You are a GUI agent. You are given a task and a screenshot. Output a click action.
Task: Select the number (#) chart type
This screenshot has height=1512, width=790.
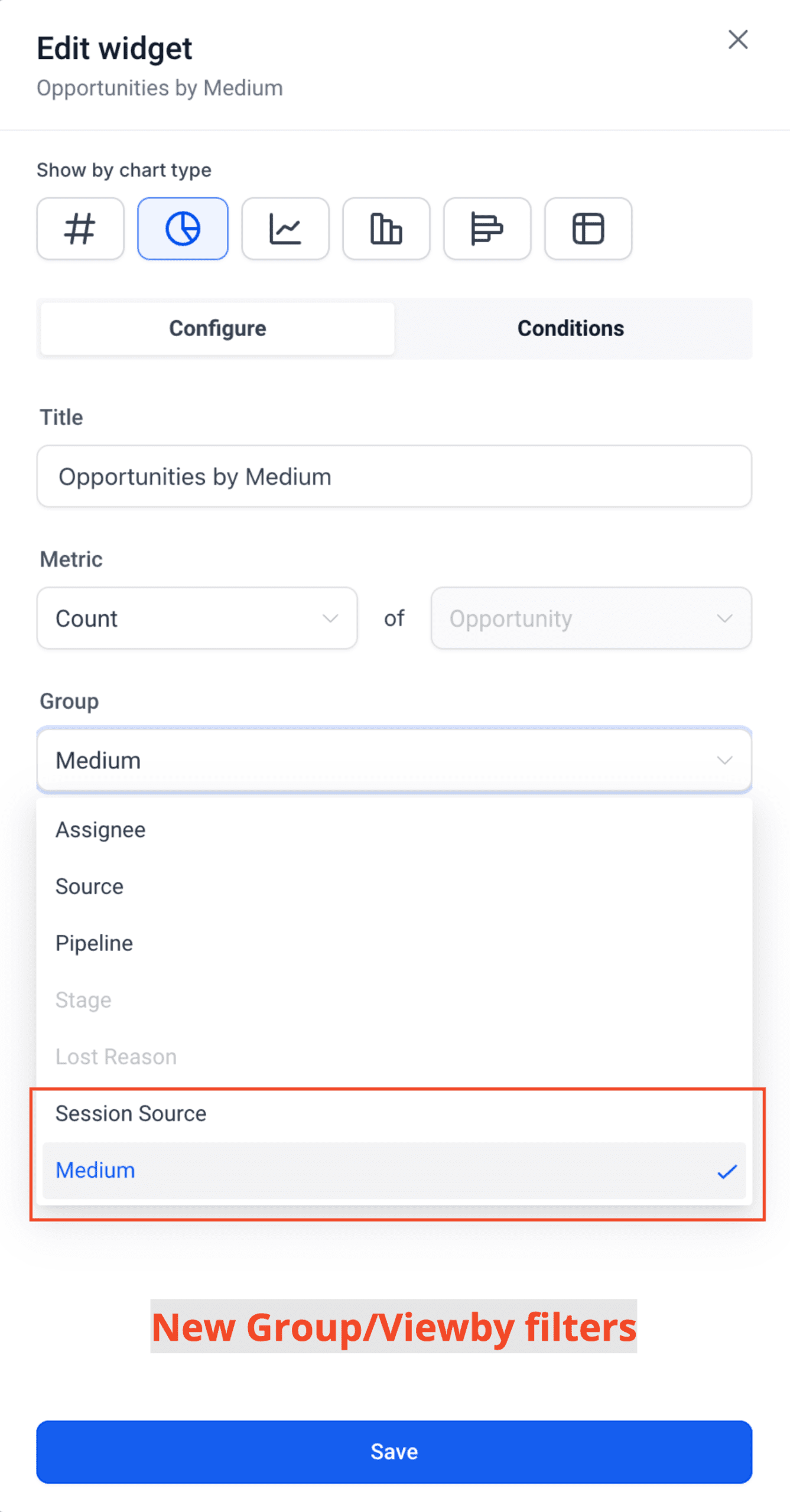pyautogui.click(x=80, y=229)
